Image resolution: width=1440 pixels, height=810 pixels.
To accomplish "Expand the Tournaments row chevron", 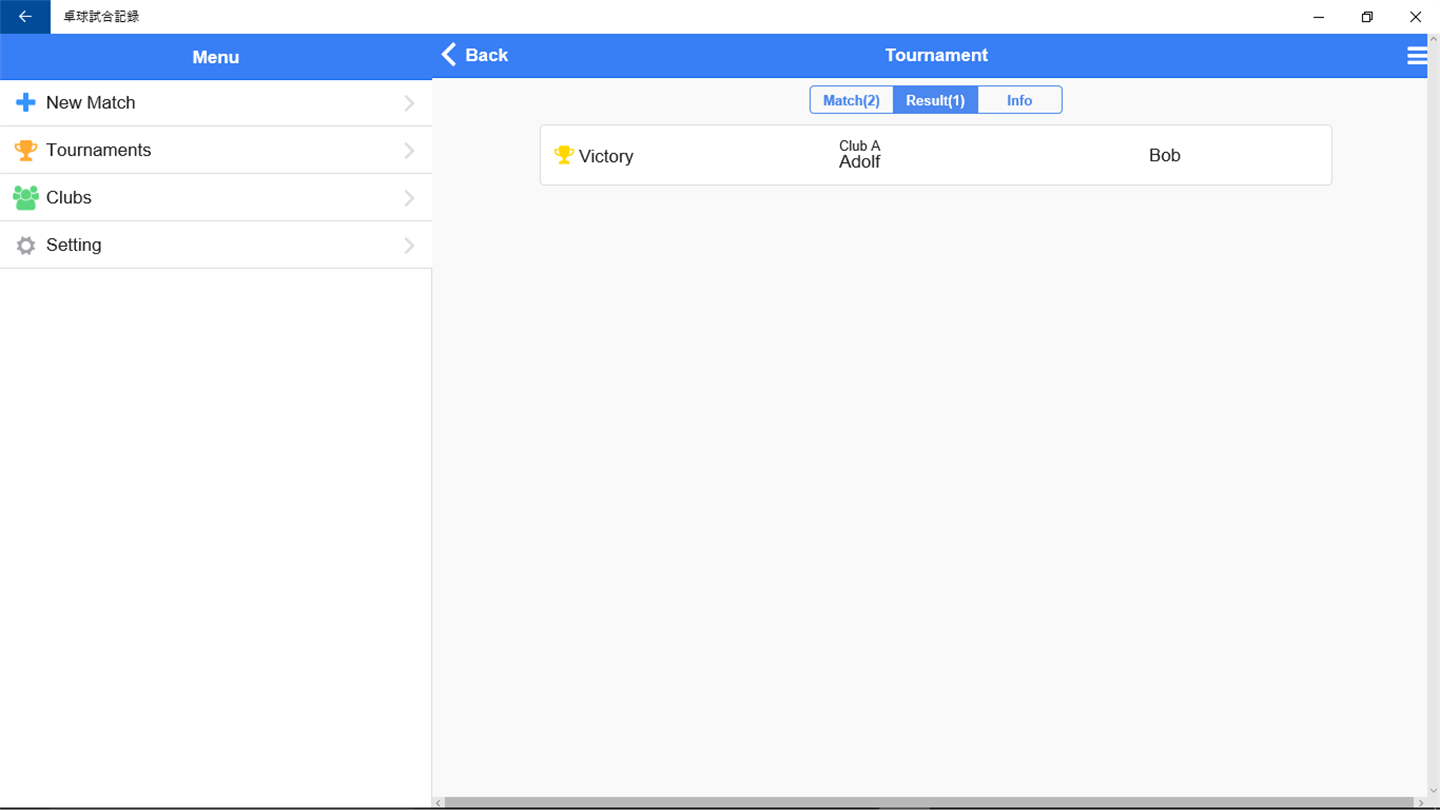I will point(409,150).
